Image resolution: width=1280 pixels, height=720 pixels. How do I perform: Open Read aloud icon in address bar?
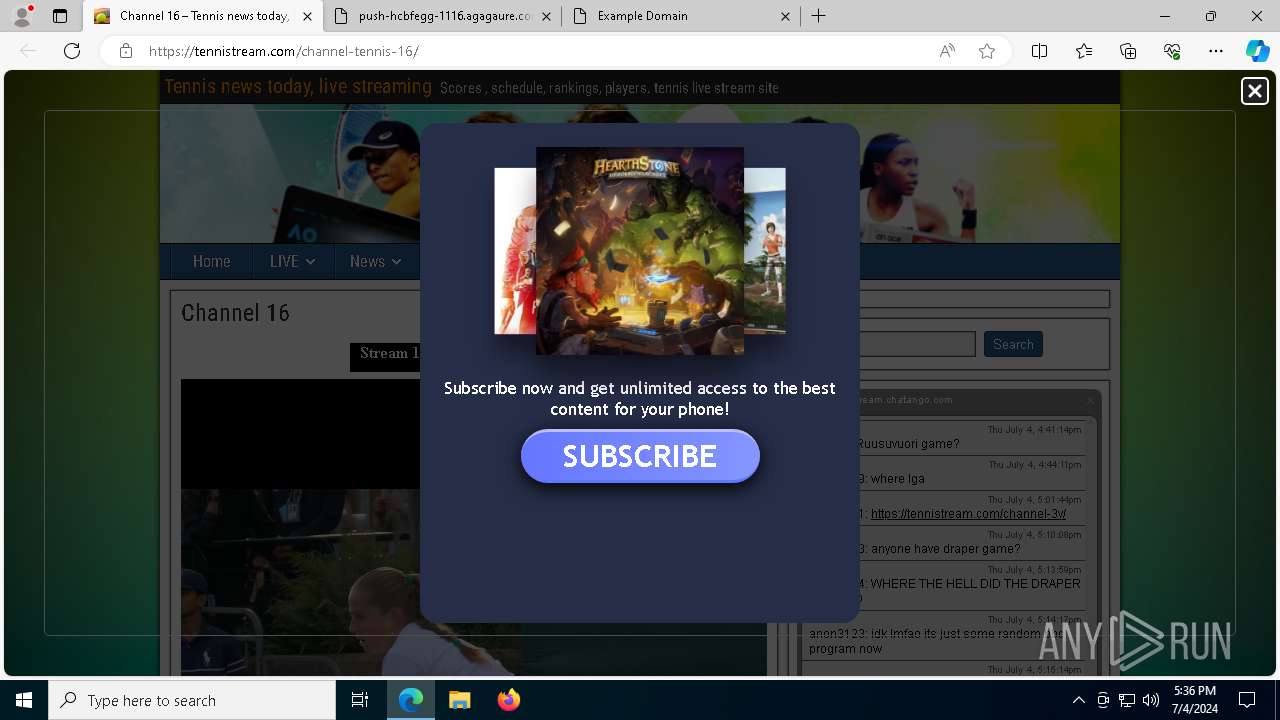pos(947,51)
